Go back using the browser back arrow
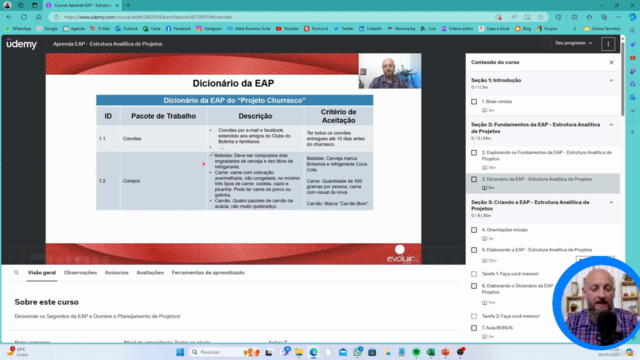The height and width of the screenshot is (360, 640). (x=9, y=17)
